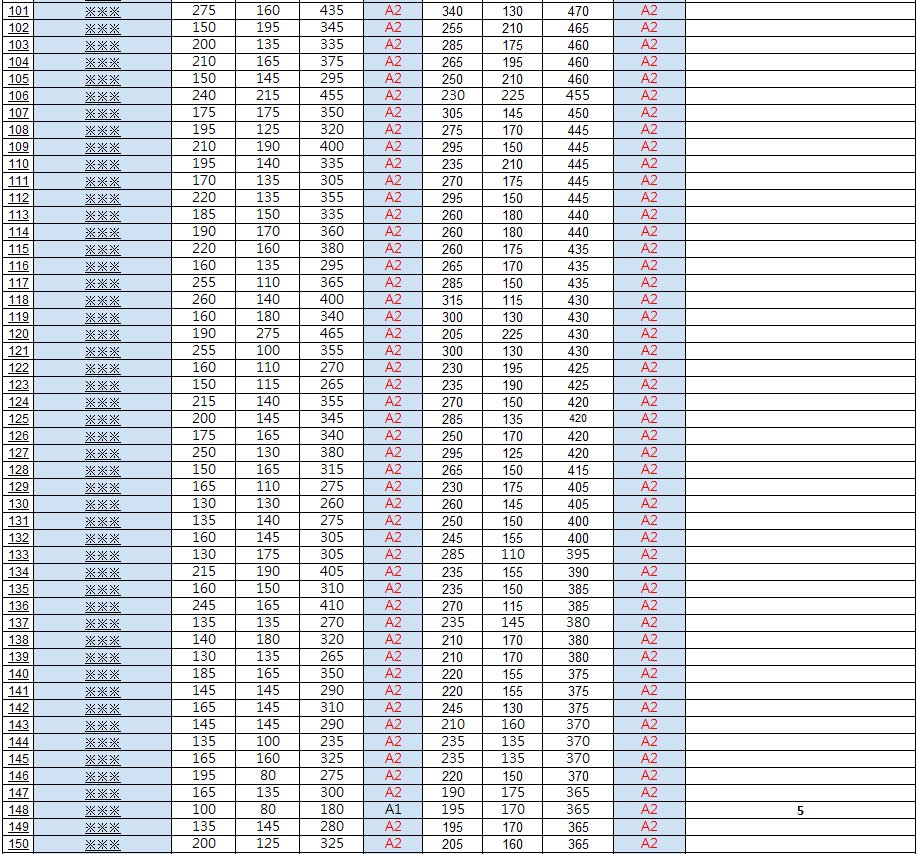Select the value 315 in row 118
918x854 pixels.
452,300
